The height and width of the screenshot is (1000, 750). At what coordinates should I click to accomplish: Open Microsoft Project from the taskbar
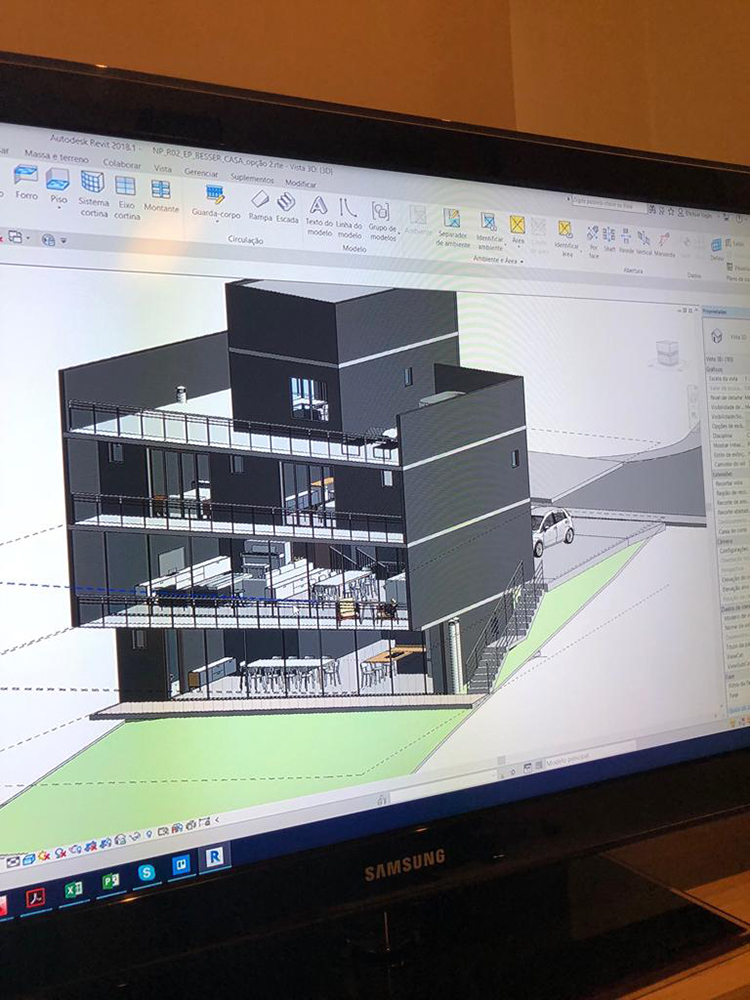click(x=110, y=882)
